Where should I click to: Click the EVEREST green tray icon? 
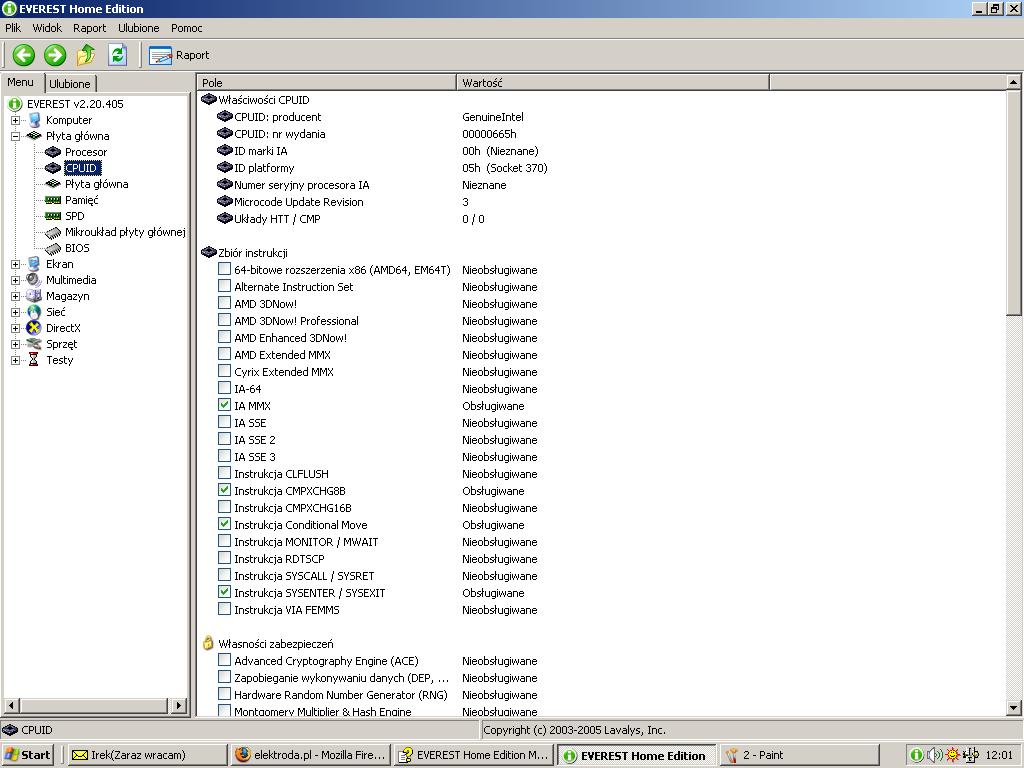pos(917,755)
